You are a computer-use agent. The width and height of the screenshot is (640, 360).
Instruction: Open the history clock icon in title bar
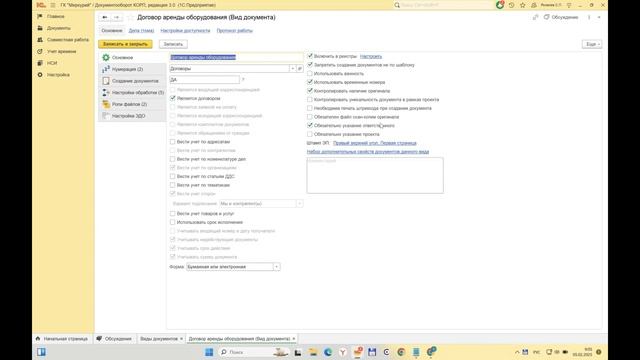tap(511, 5)
